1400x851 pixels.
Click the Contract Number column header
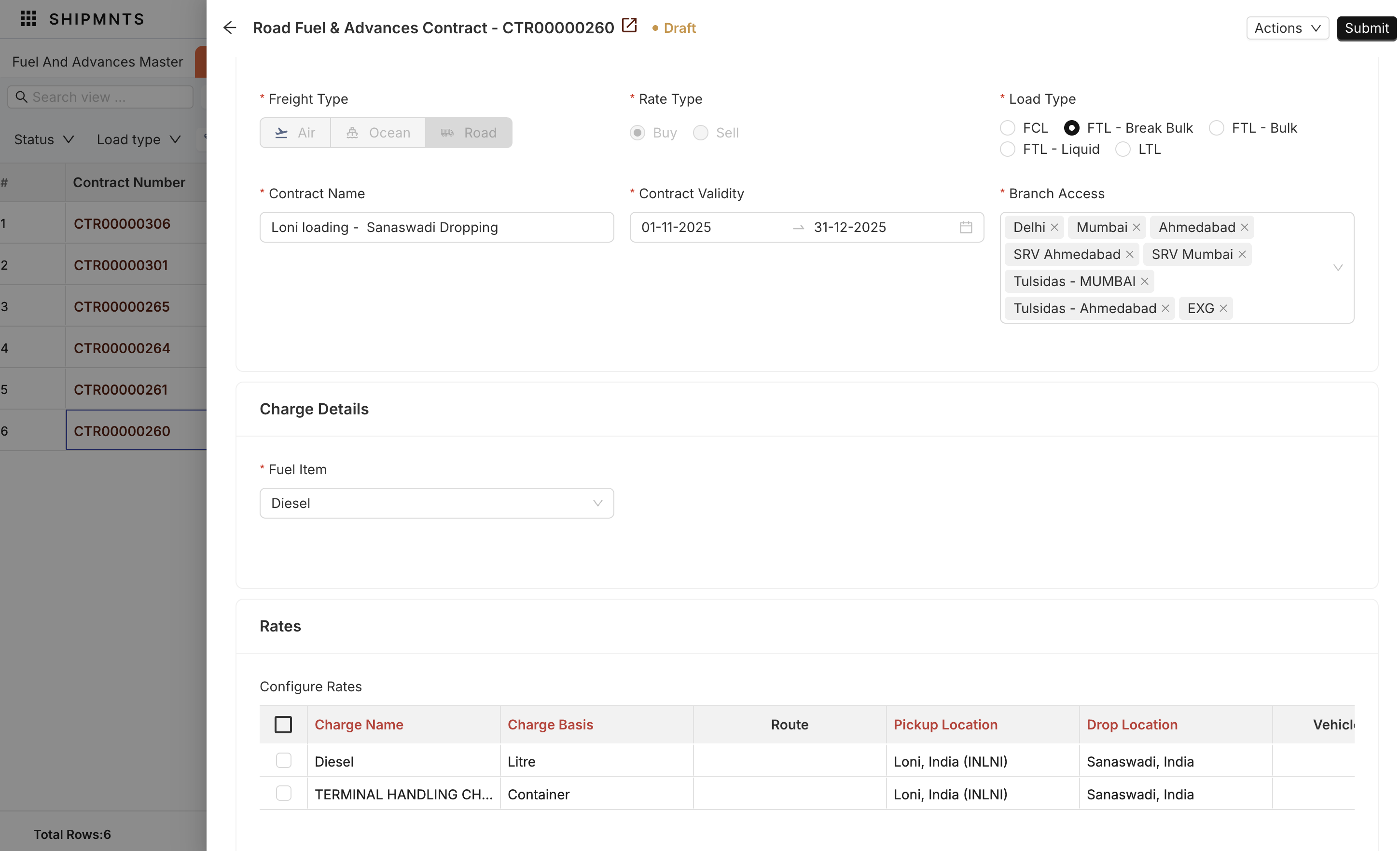129,182
